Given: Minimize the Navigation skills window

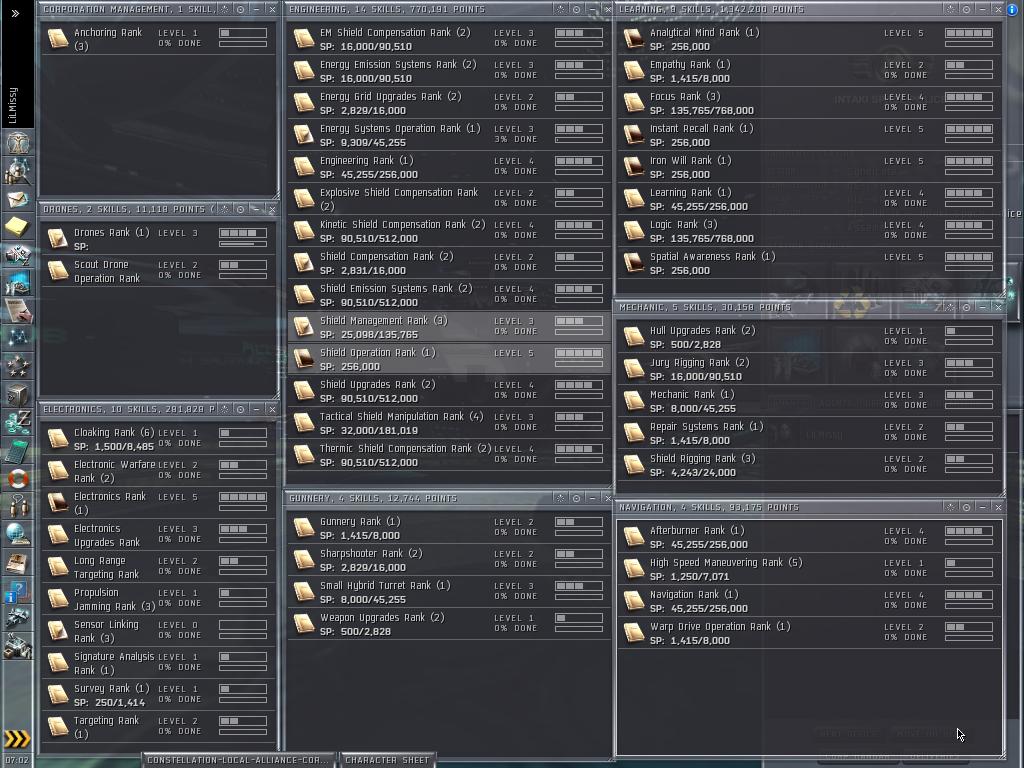Looking at the screenshot, I should [x=982, y=507].
